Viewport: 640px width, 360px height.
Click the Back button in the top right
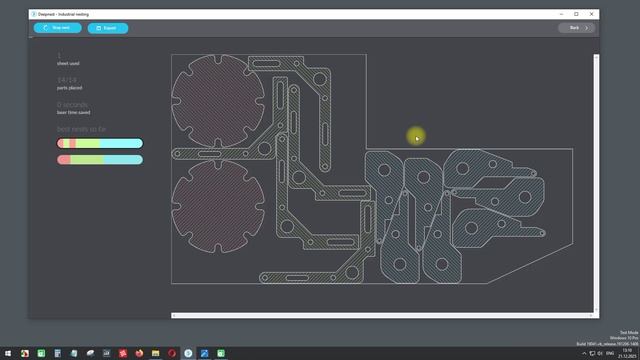[x=576, y=28]
